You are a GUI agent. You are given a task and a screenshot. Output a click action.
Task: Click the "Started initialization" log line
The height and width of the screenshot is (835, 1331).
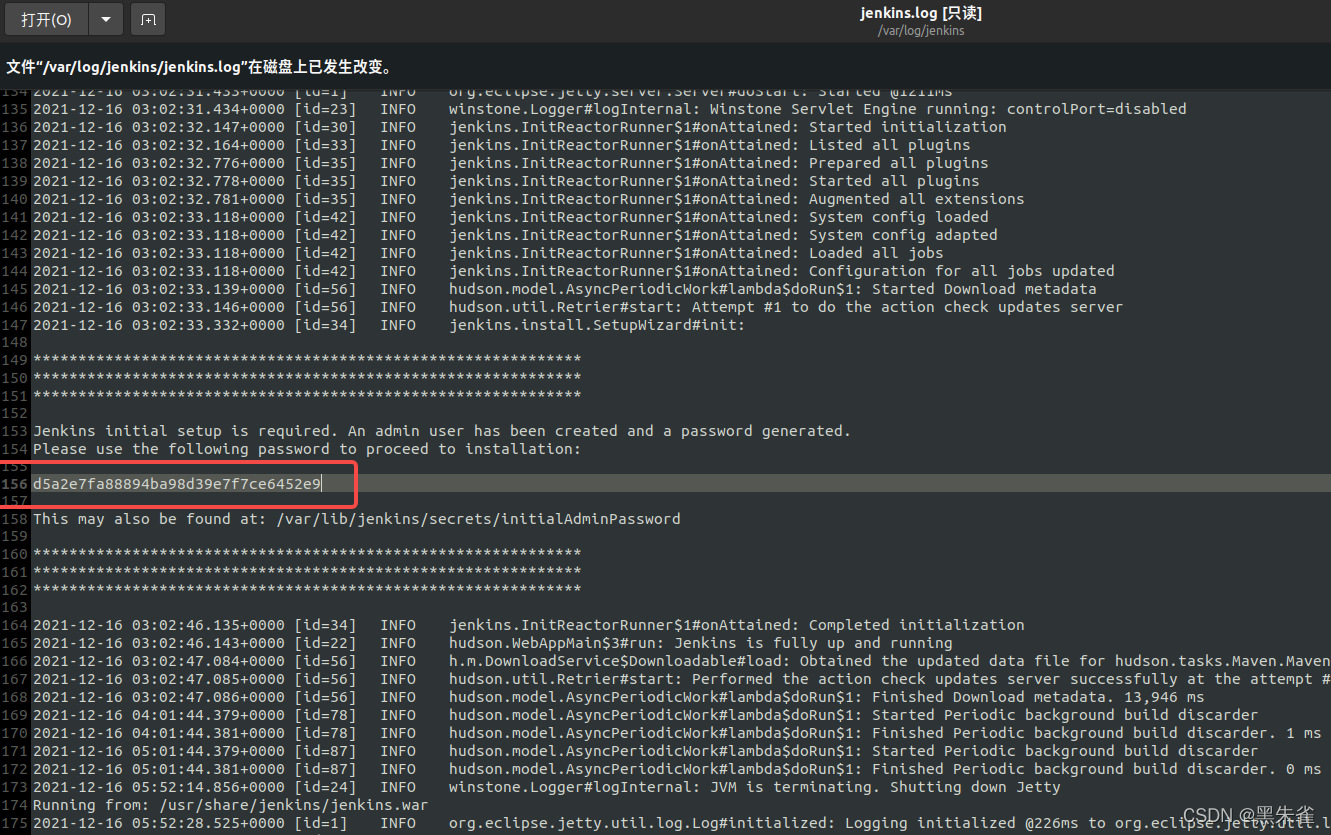520,127
